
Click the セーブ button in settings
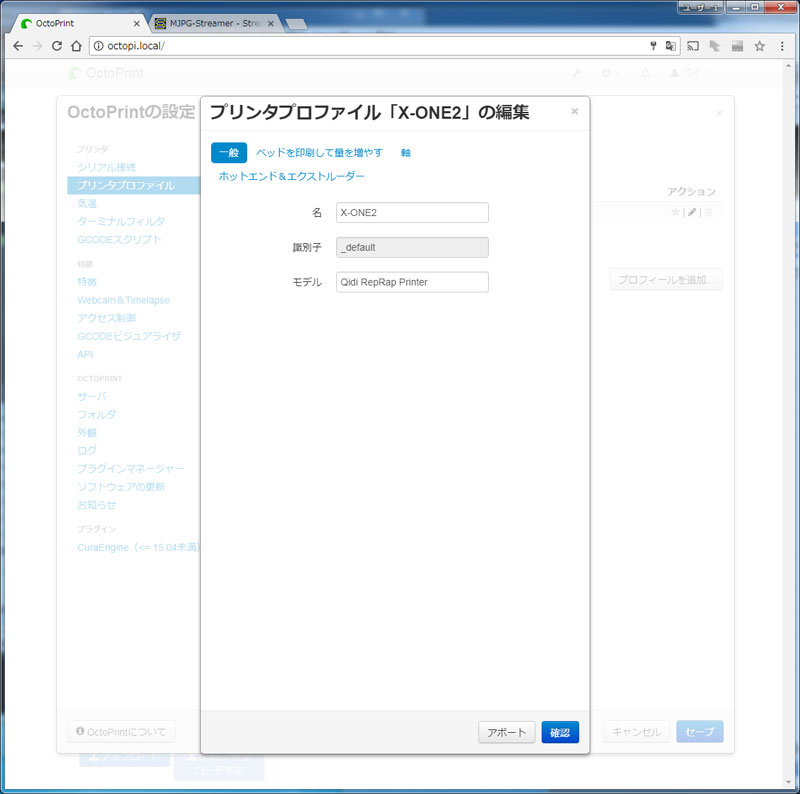[699, 732]
